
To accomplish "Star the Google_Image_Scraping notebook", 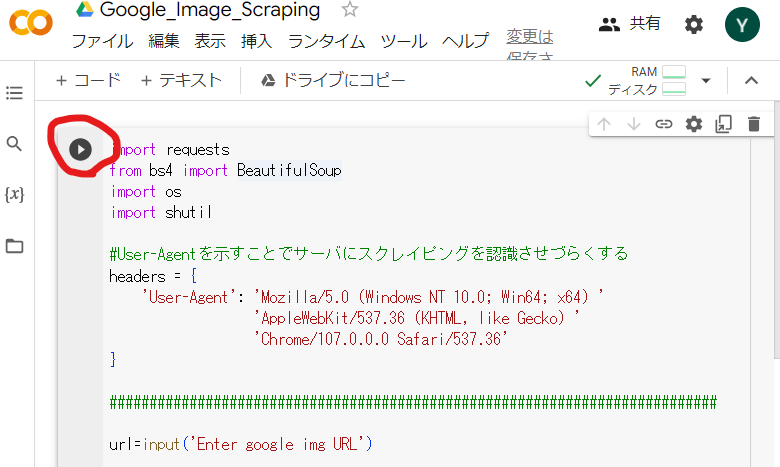I will 349,11.
